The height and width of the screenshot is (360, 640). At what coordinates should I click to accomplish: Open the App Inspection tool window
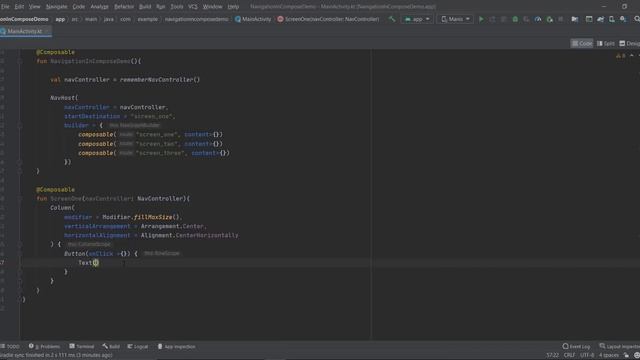tap(176, 347)
